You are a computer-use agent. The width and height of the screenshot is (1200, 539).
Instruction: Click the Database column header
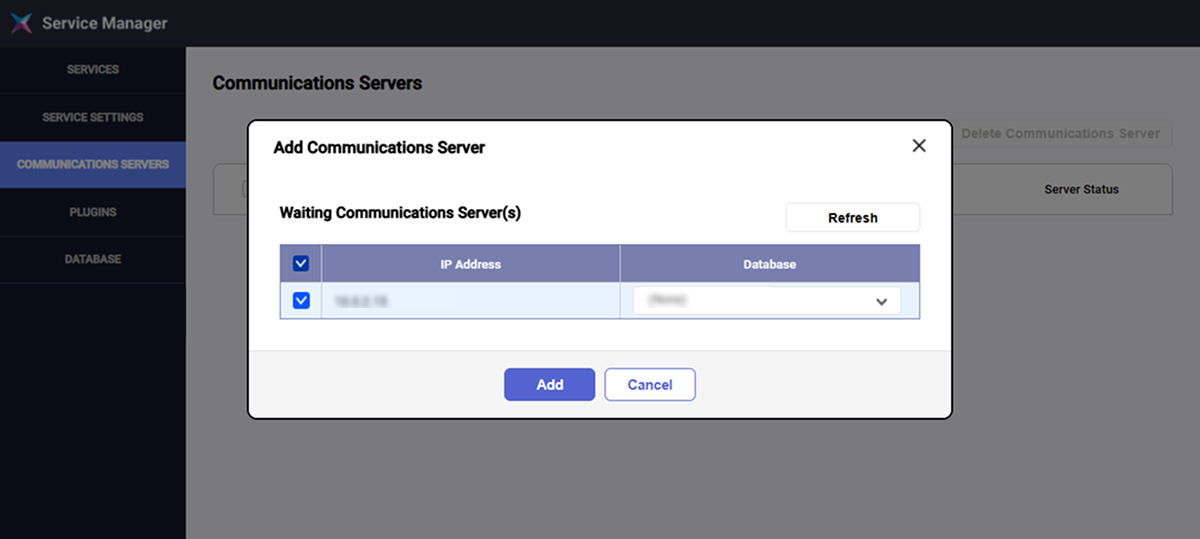[x=769, y=265]
